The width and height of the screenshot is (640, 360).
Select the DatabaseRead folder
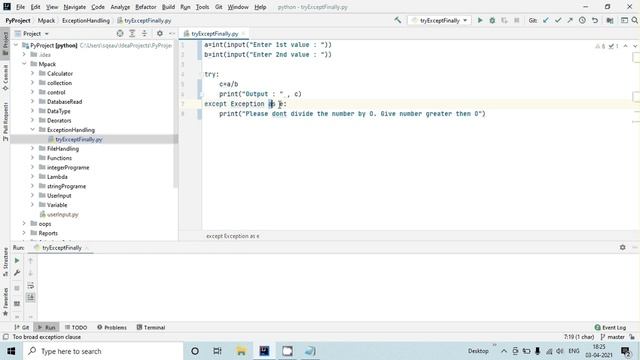tap(64, 102)
